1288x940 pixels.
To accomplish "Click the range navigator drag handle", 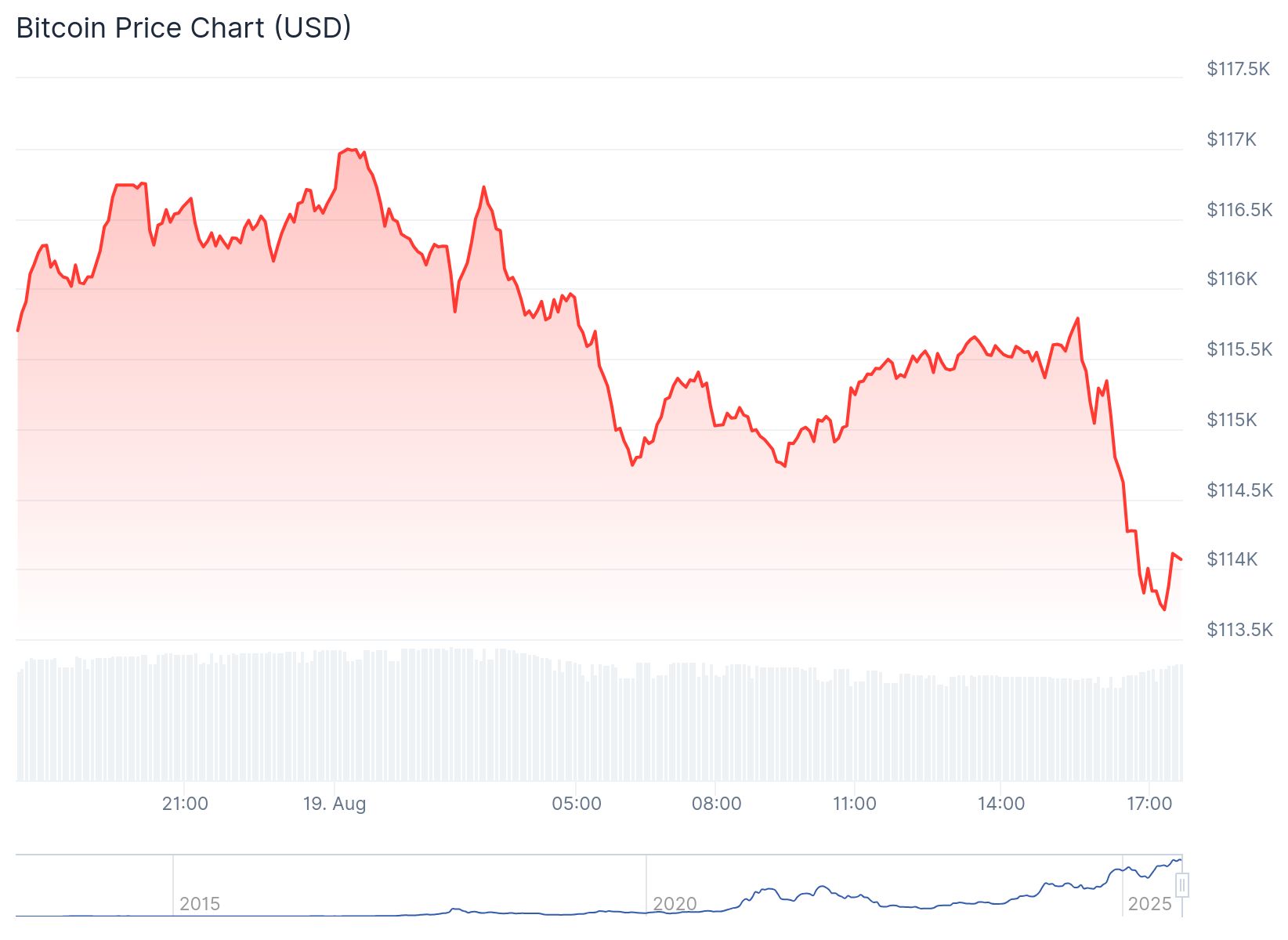I will (1182, 885).
